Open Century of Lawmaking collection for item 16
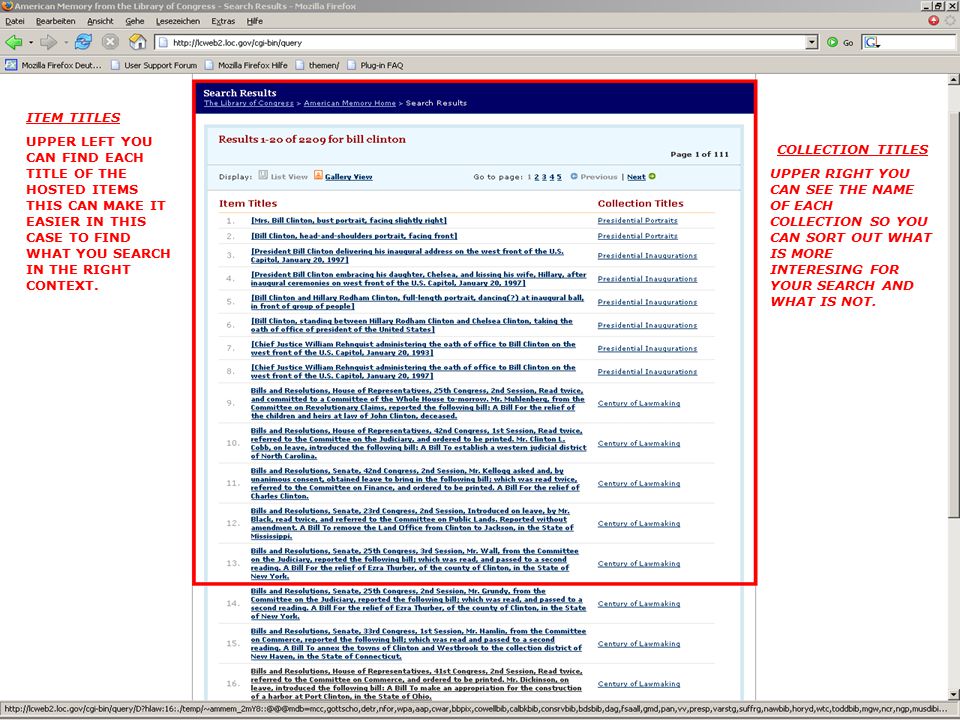The width and height of the screenshot is (960, 720). pos(639,684)
